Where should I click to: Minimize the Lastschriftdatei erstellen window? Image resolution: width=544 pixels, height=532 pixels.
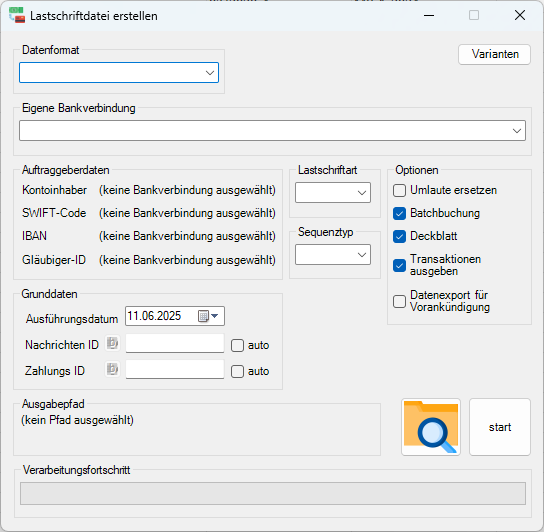pos(429,15)
